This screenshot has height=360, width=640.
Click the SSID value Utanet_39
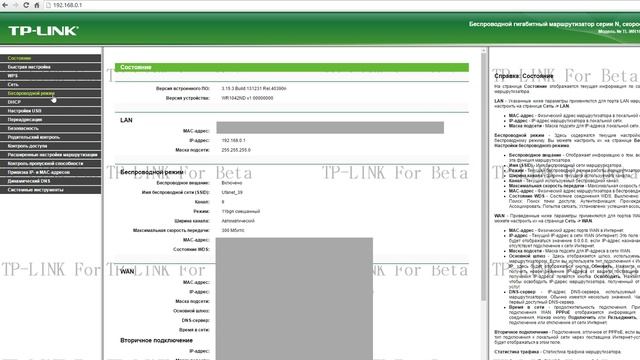click(x=232, y=192)
